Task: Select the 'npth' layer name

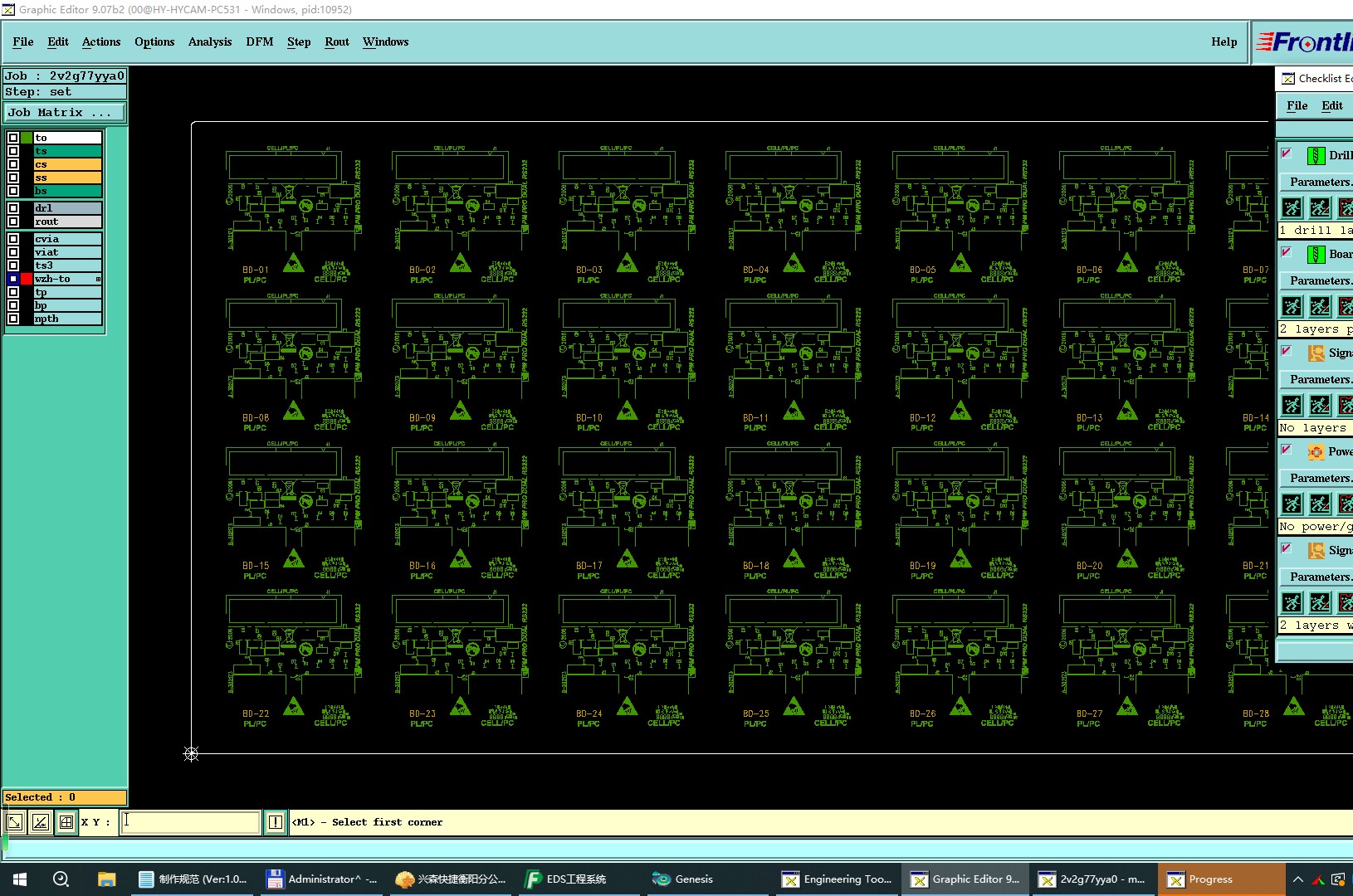Action: (68, 319)
